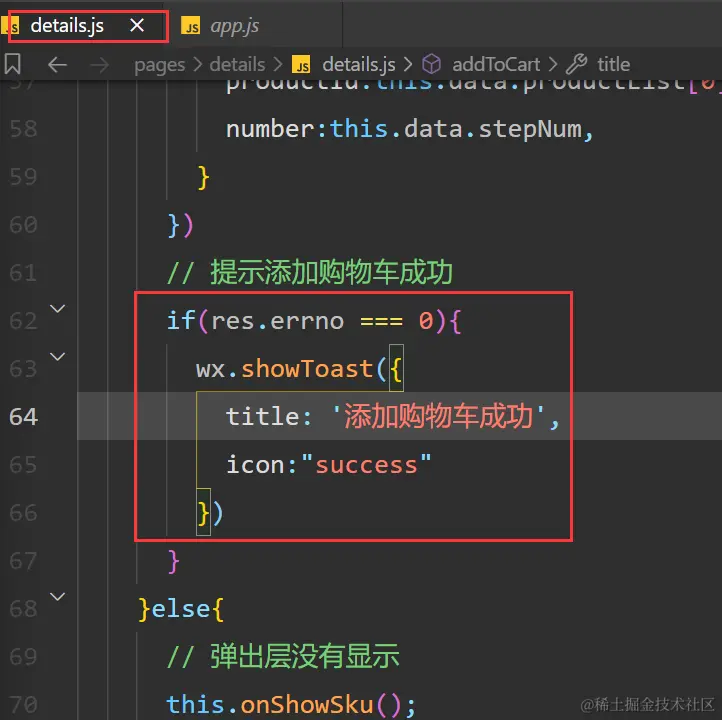Click line number 61 in gutter

[x=23, y=273]
